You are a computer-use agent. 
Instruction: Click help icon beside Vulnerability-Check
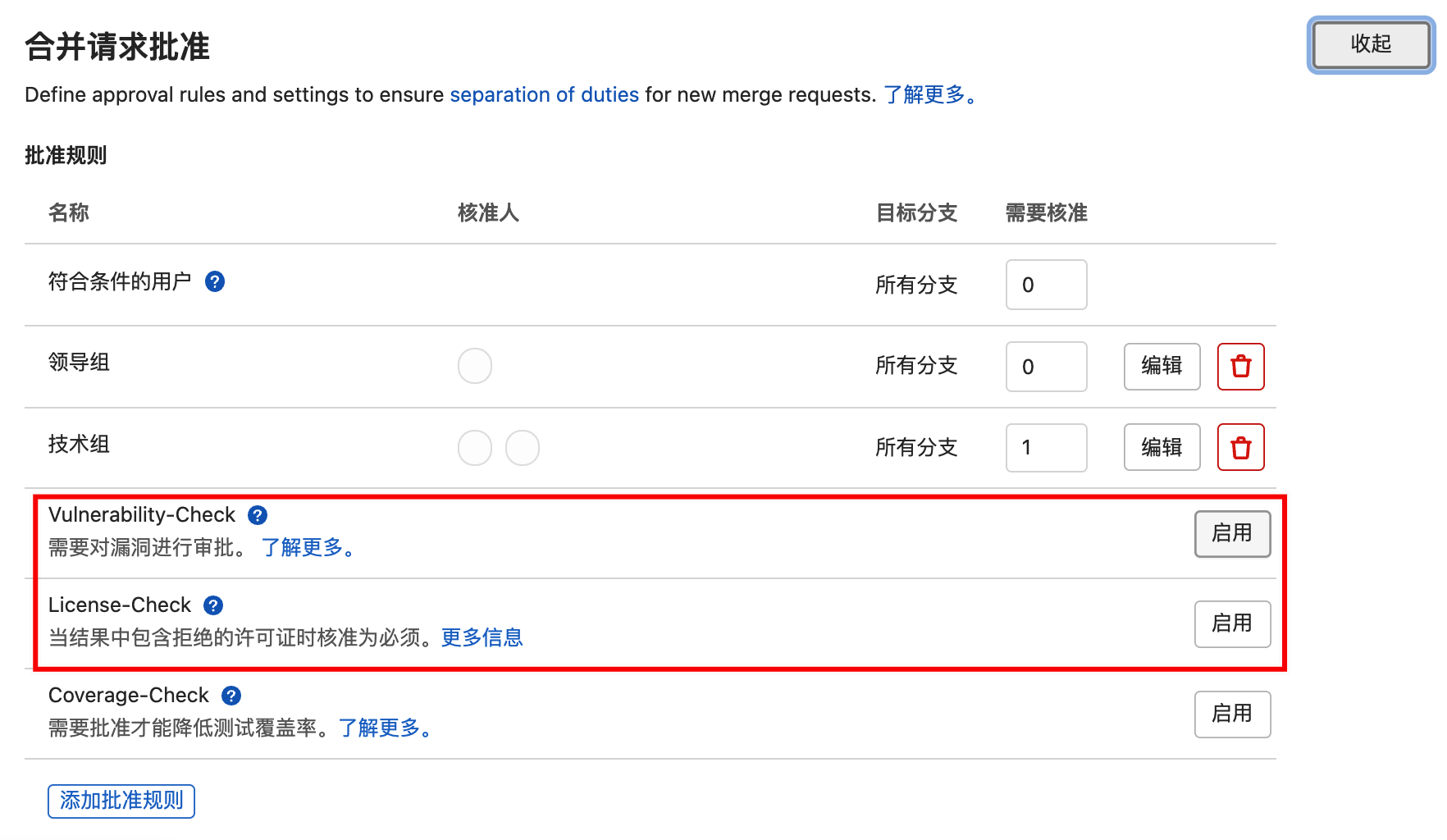coord(258,515)
